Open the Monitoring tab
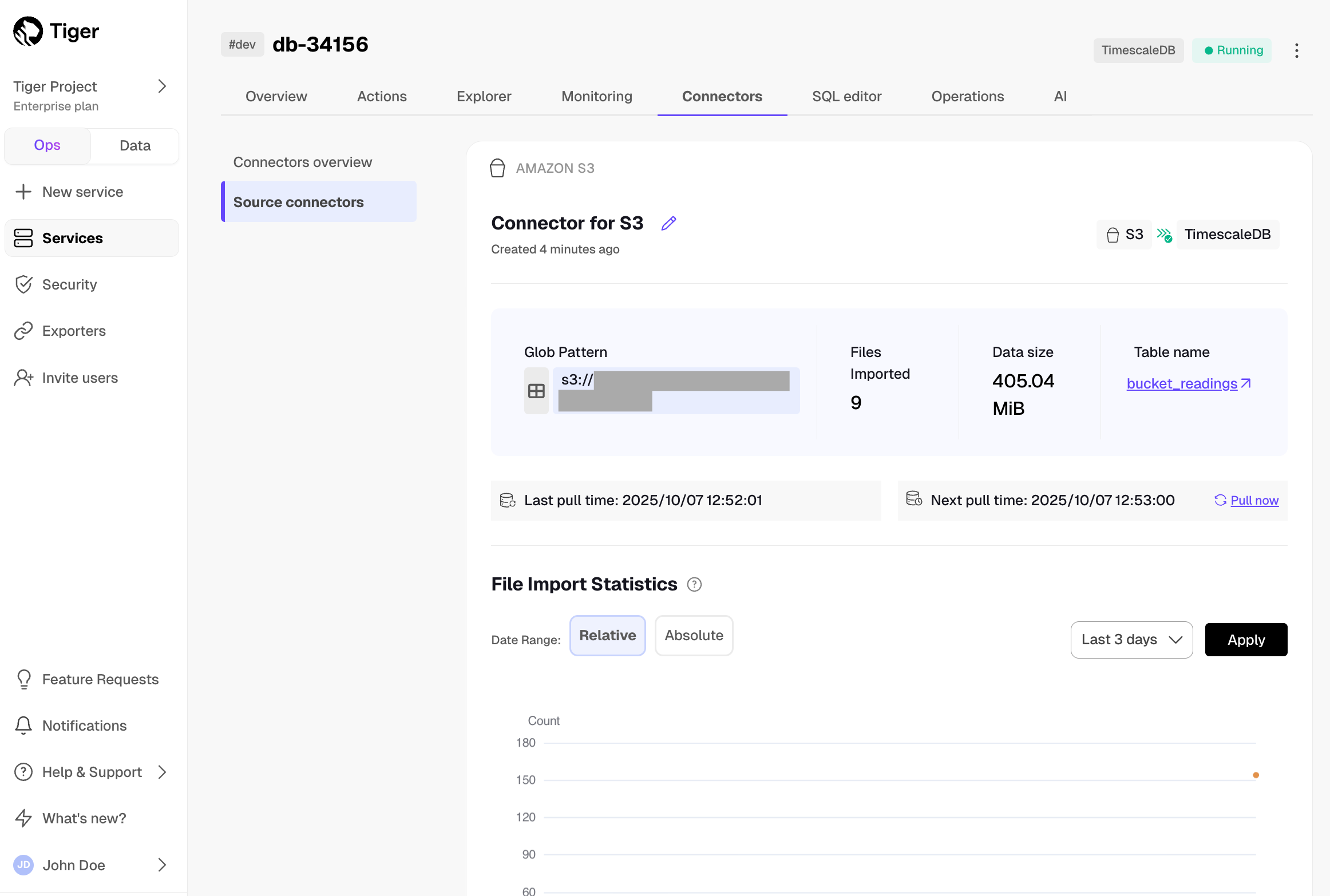 (x=596, y=96)
